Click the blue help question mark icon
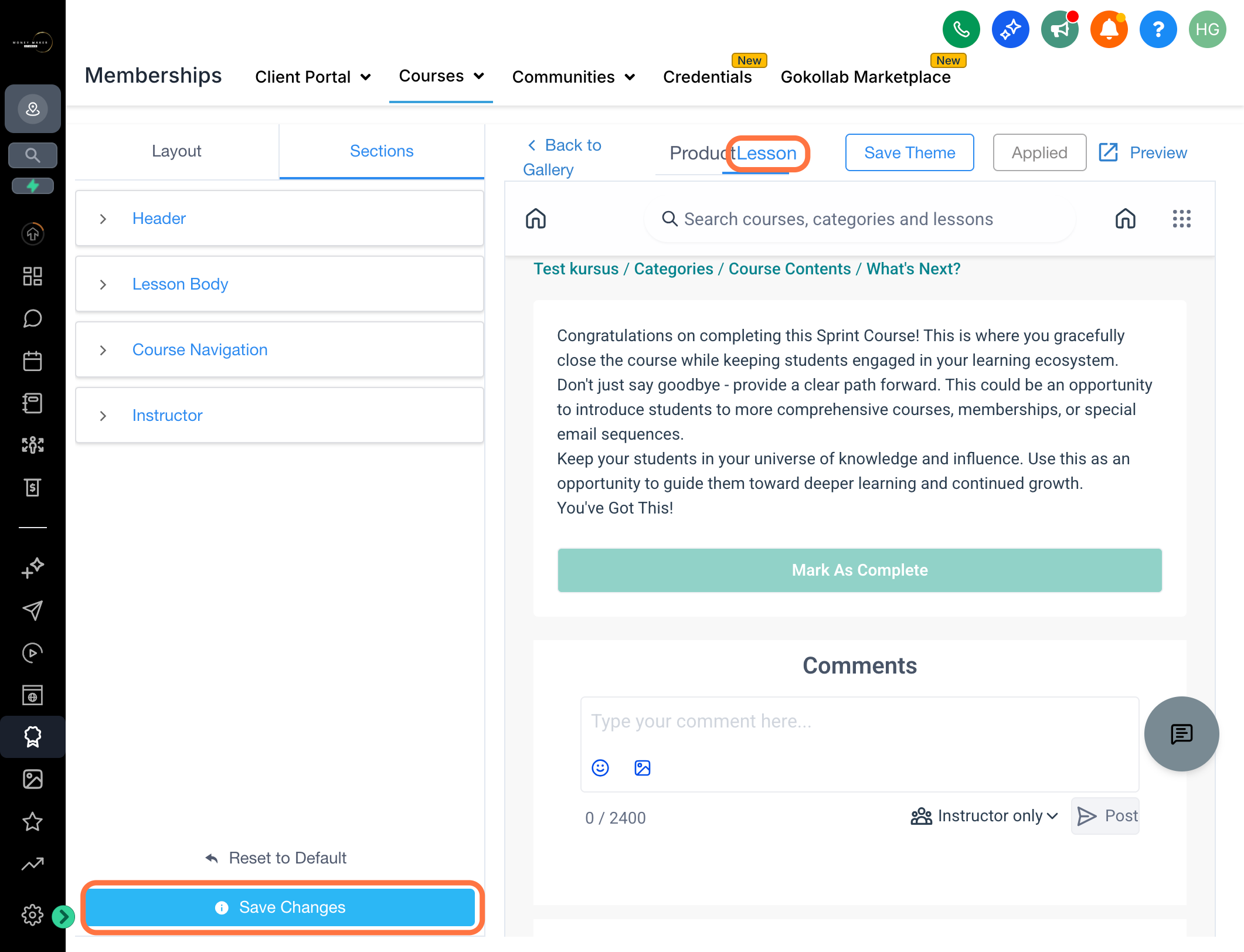 [x=1158, y=29]
